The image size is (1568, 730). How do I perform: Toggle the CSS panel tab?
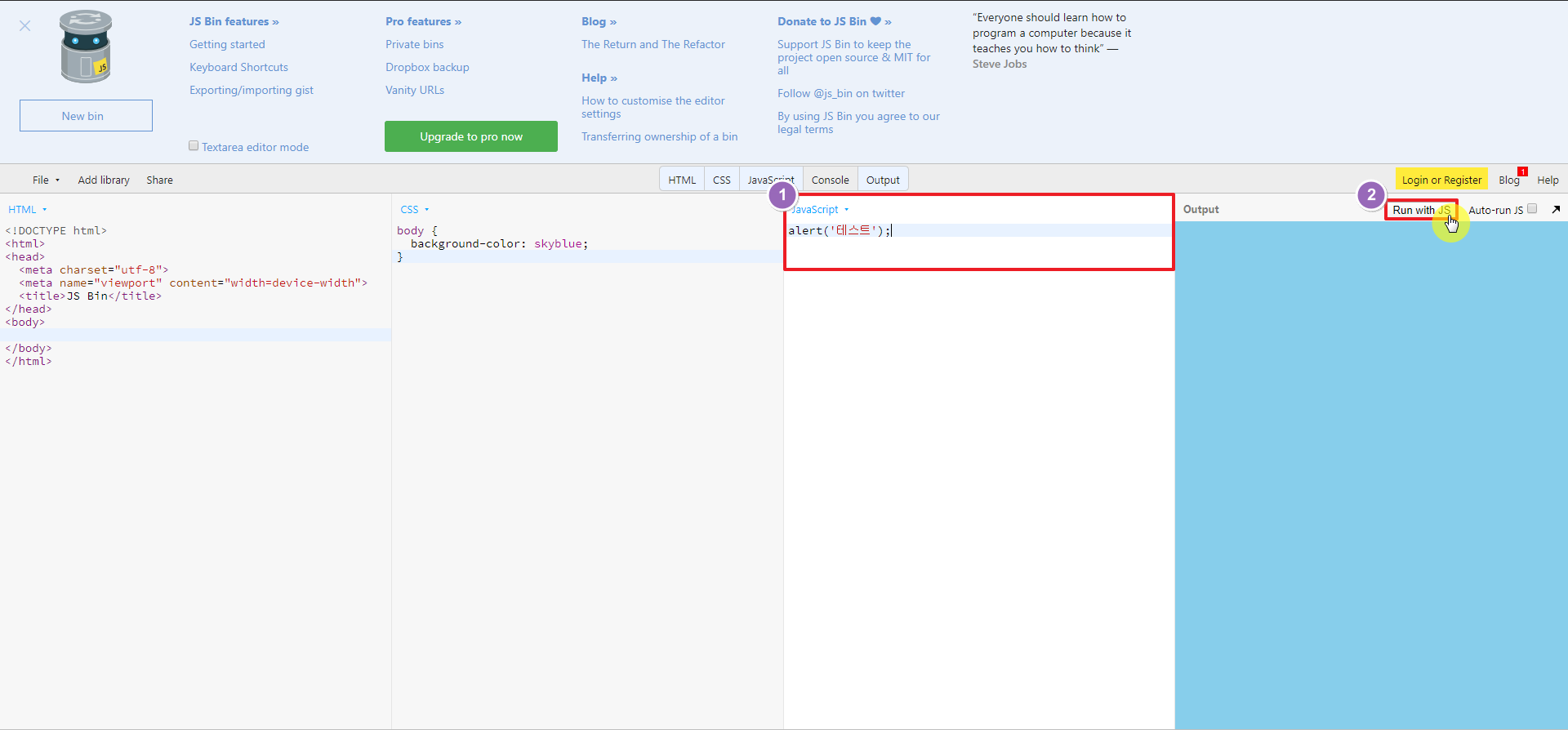click(x=722, y=180)
